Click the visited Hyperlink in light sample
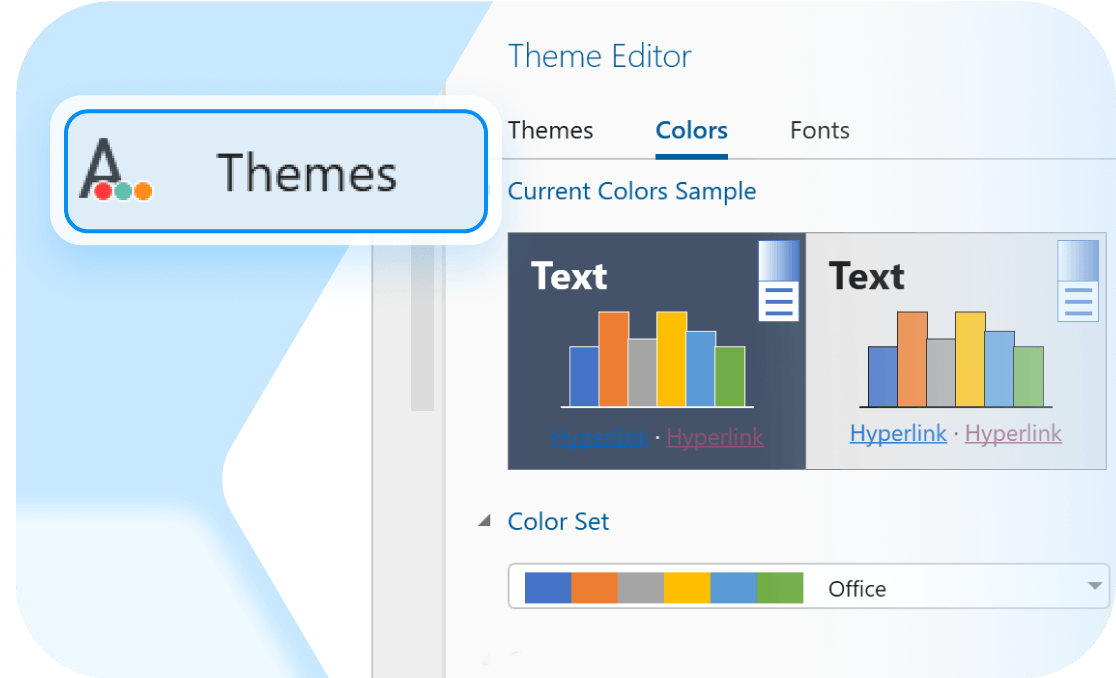Screen dimensions: 1116x678 tap(1013, 433)
